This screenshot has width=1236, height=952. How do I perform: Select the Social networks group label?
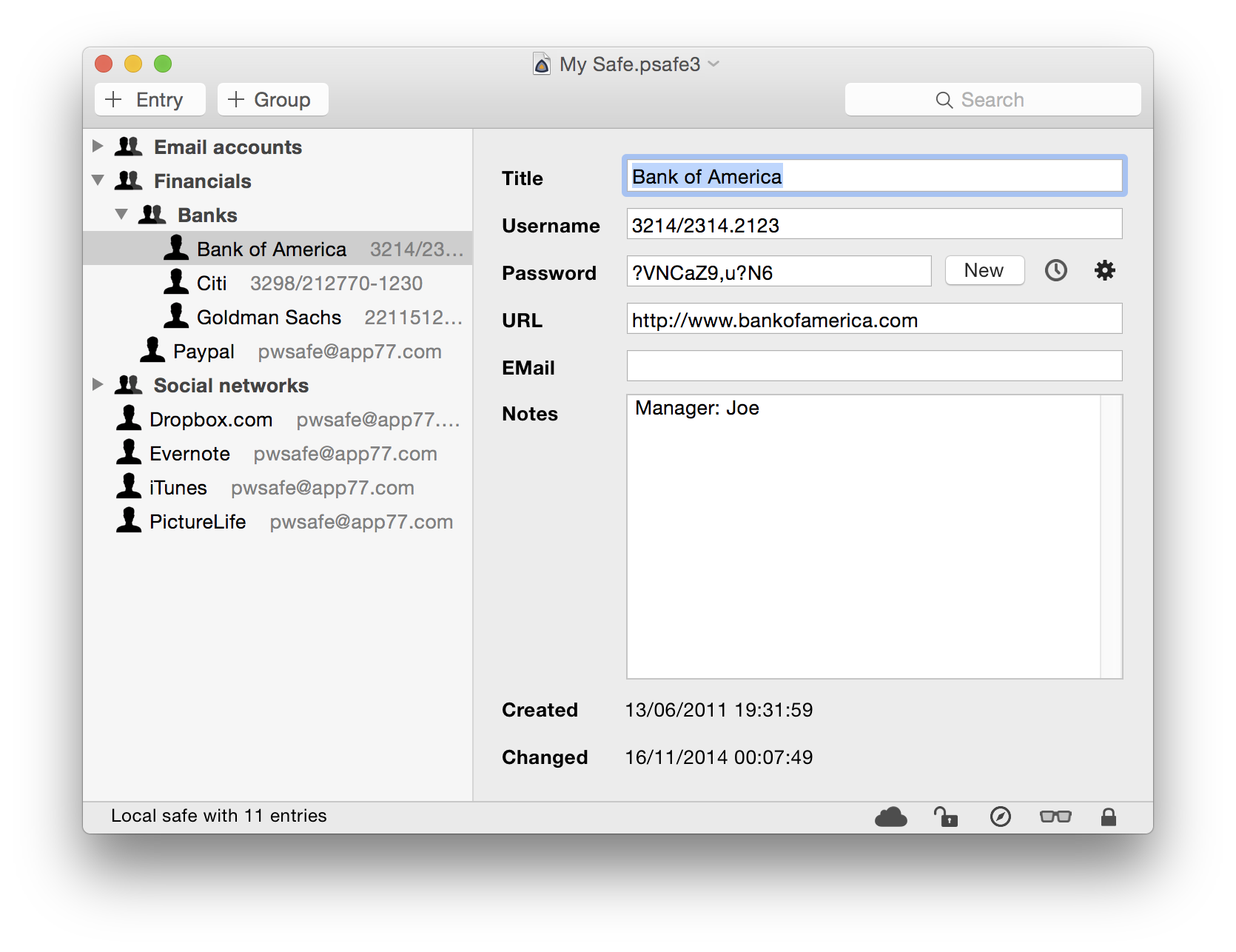coord(231,386)
